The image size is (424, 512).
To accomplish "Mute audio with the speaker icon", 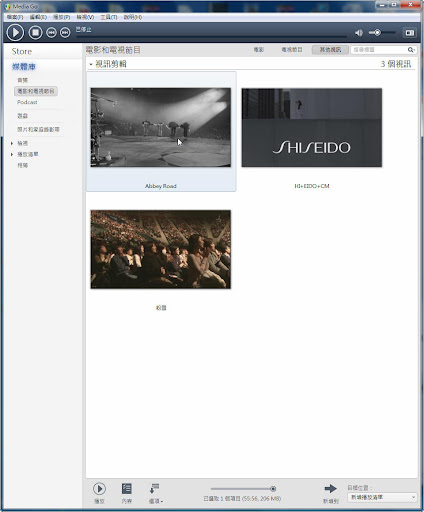I will tap(359, 33).
